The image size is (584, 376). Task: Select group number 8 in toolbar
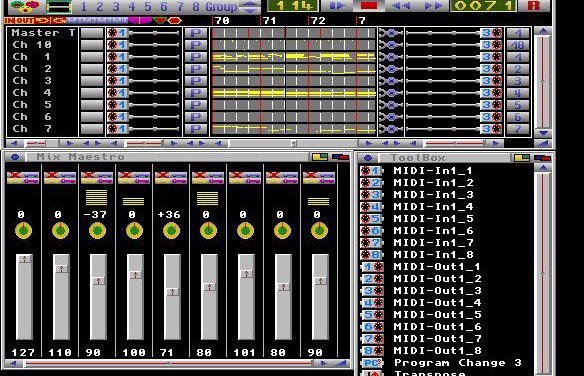[x=196, y=7]
